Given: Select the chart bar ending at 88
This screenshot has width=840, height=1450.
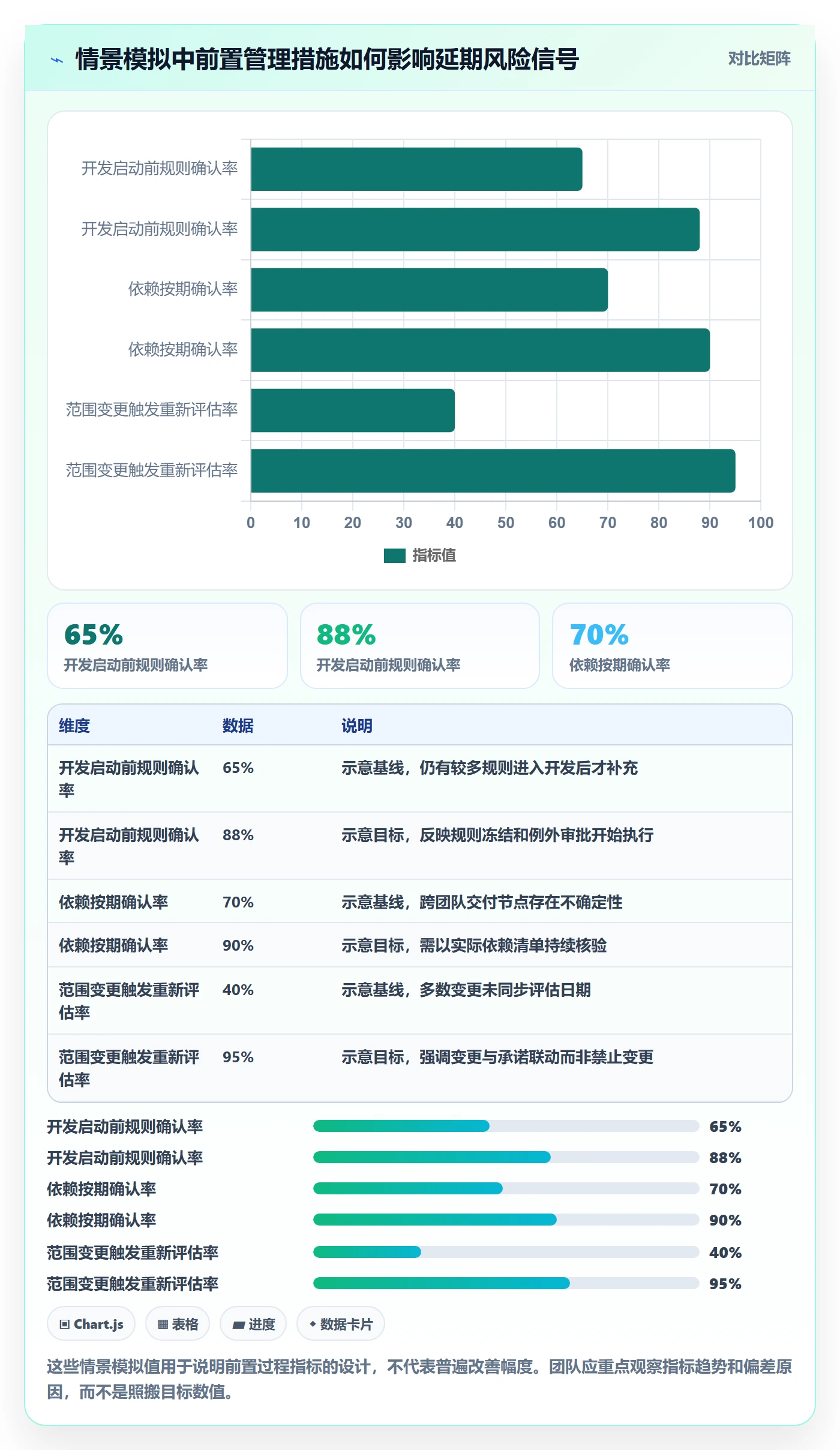Looking at the screenshot, I should point(475,229).
